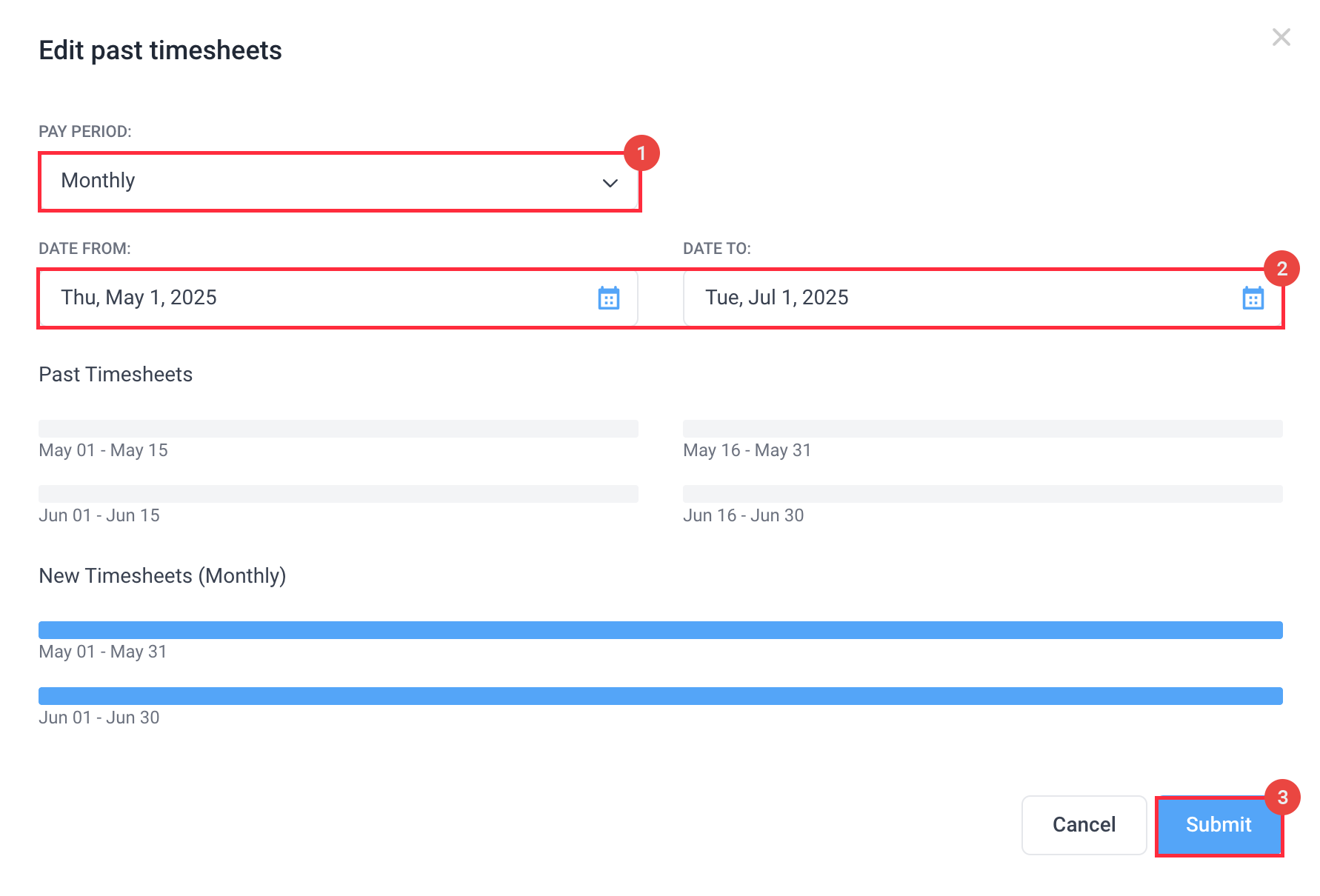Click the New Timesheets (Monthly) heading

click(162, 576)
